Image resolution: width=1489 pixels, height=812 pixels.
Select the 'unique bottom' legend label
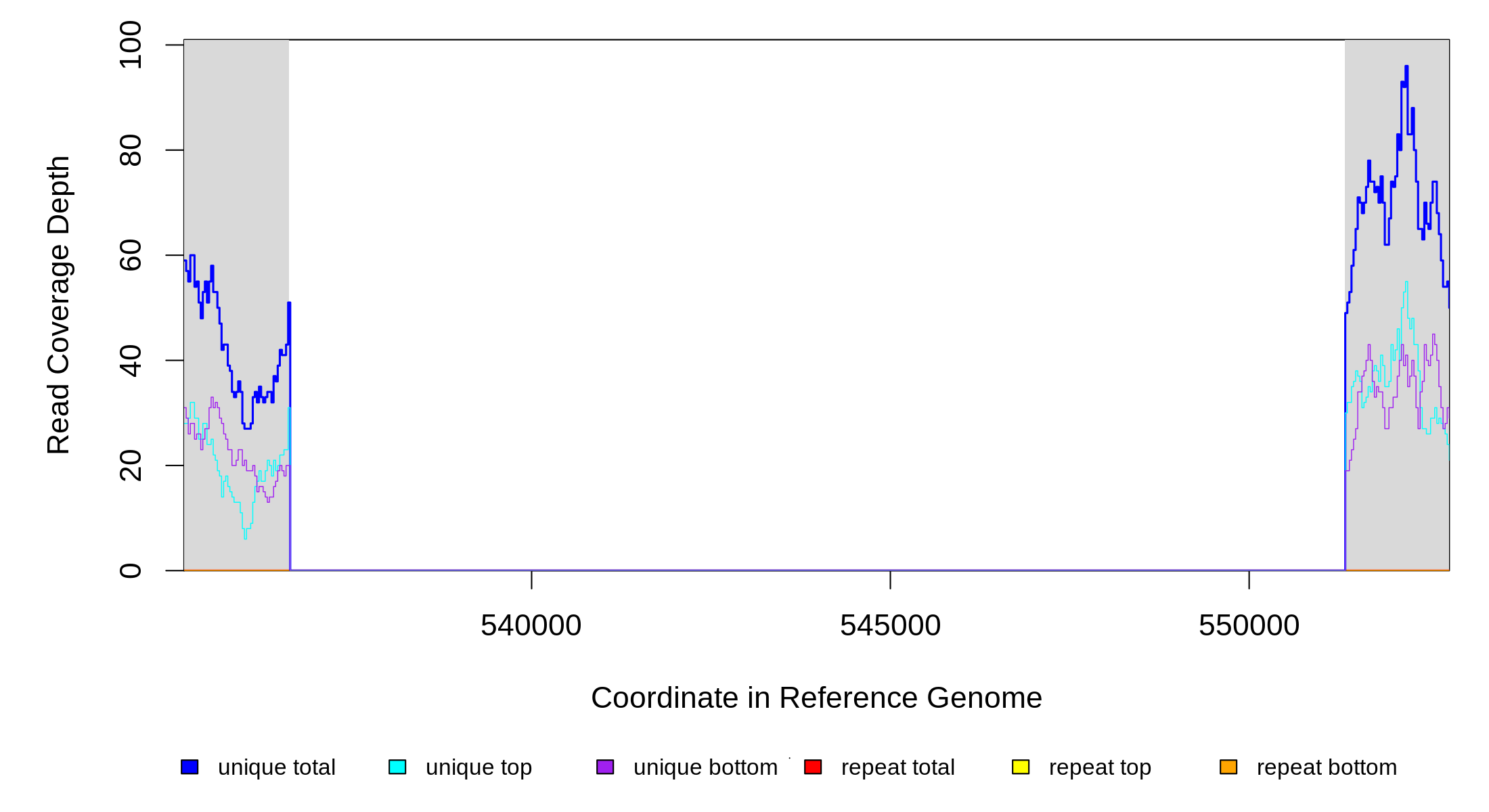(x=705, y=767)
